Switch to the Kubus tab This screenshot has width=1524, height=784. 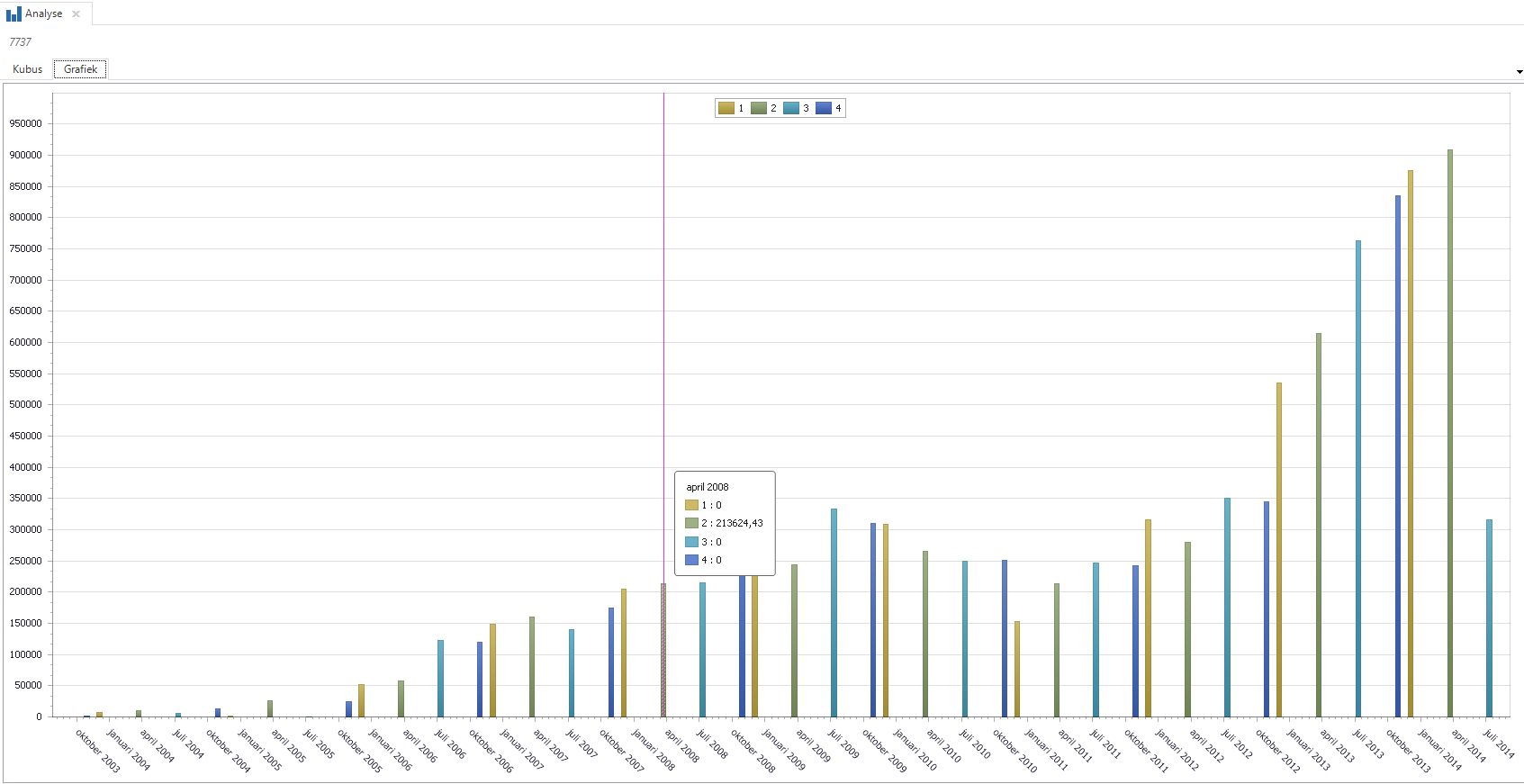(28, 69)
